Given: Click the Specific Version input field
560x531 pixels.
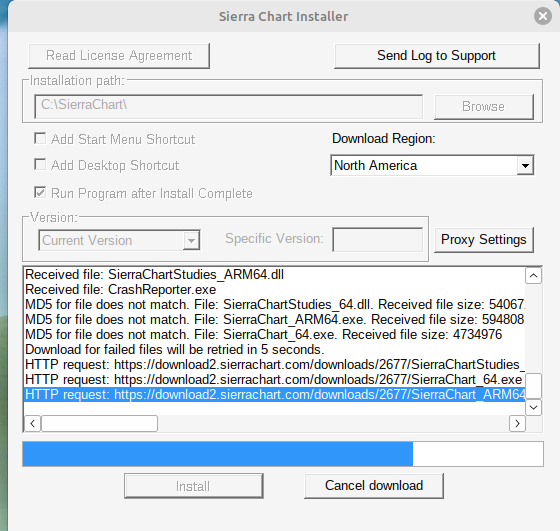Looking at the screenshot, I should [378, 239].
